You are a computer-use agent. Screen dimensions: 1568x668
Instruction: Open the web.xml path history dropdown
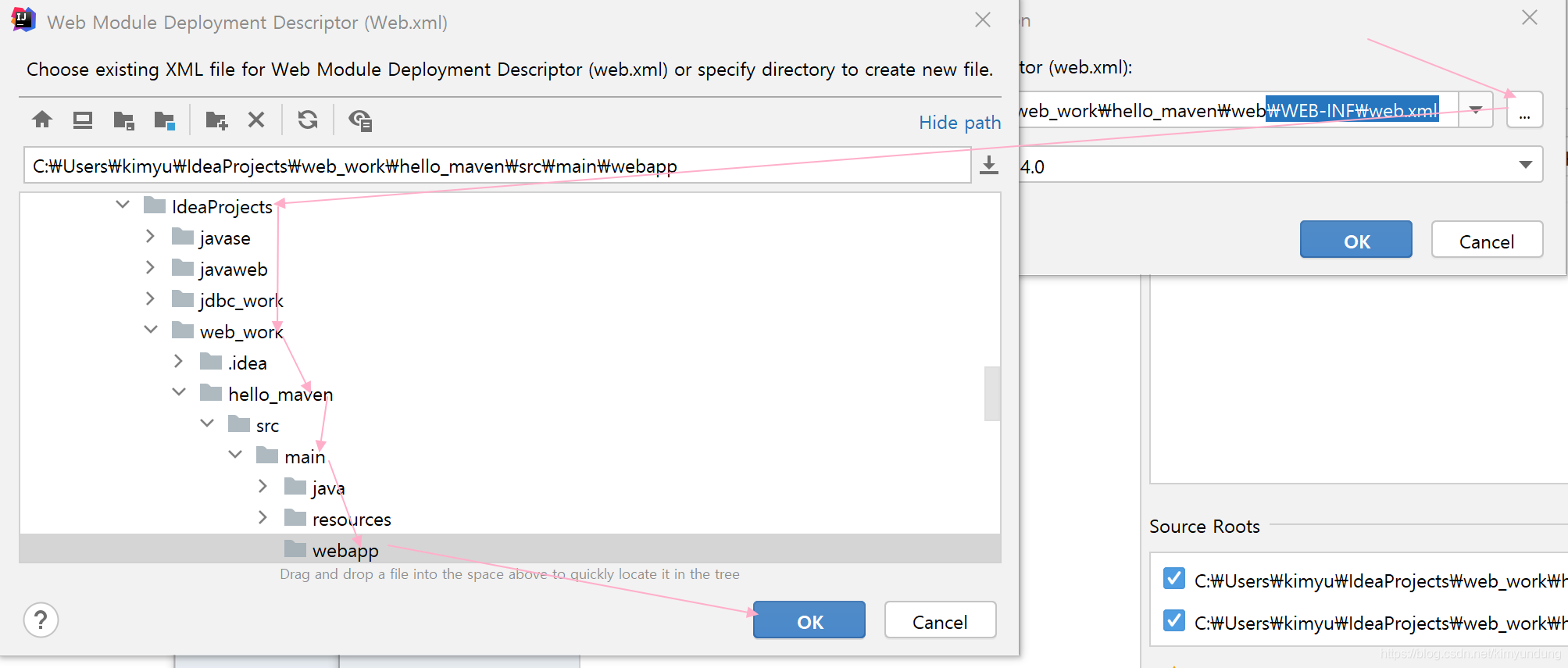(x=1476, y=110)
